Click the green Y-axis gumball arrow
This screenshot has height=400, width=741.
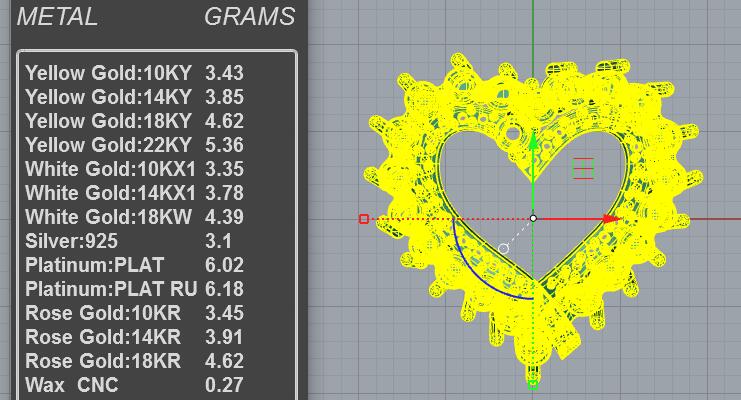coord(534,141)
